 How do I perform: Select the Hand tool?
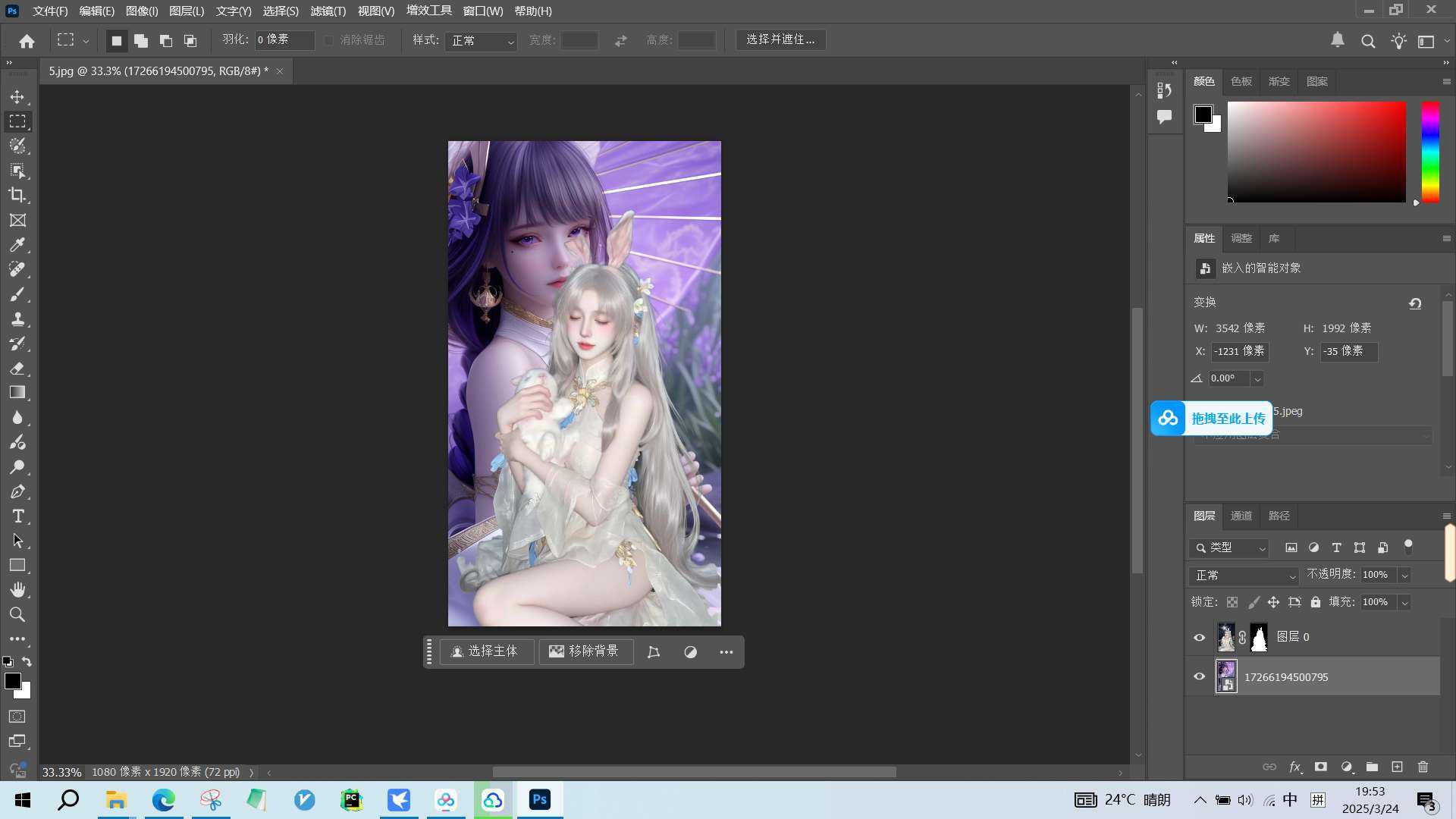click(x=17, y=590)
